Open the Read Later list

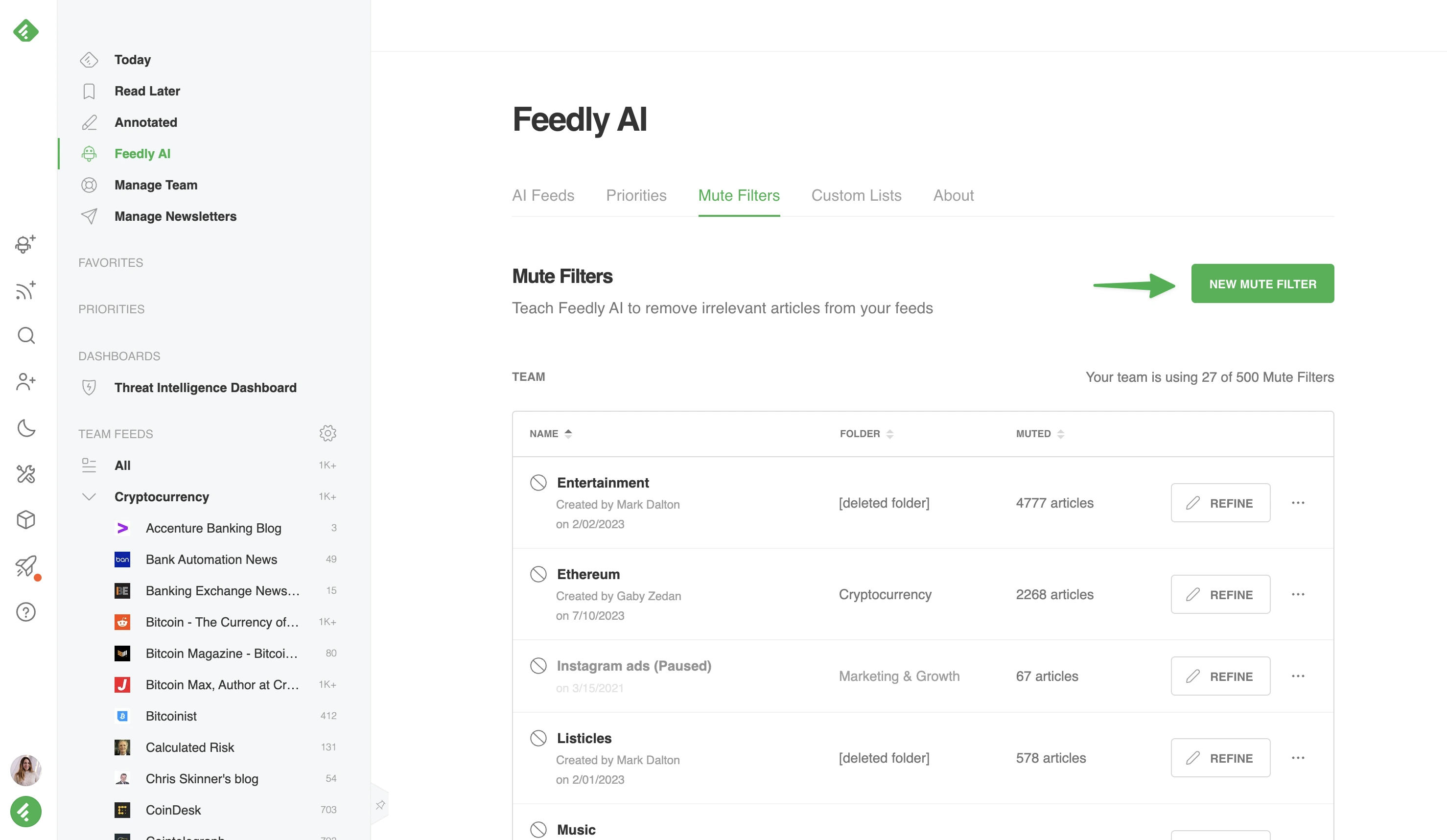[147, 91]
